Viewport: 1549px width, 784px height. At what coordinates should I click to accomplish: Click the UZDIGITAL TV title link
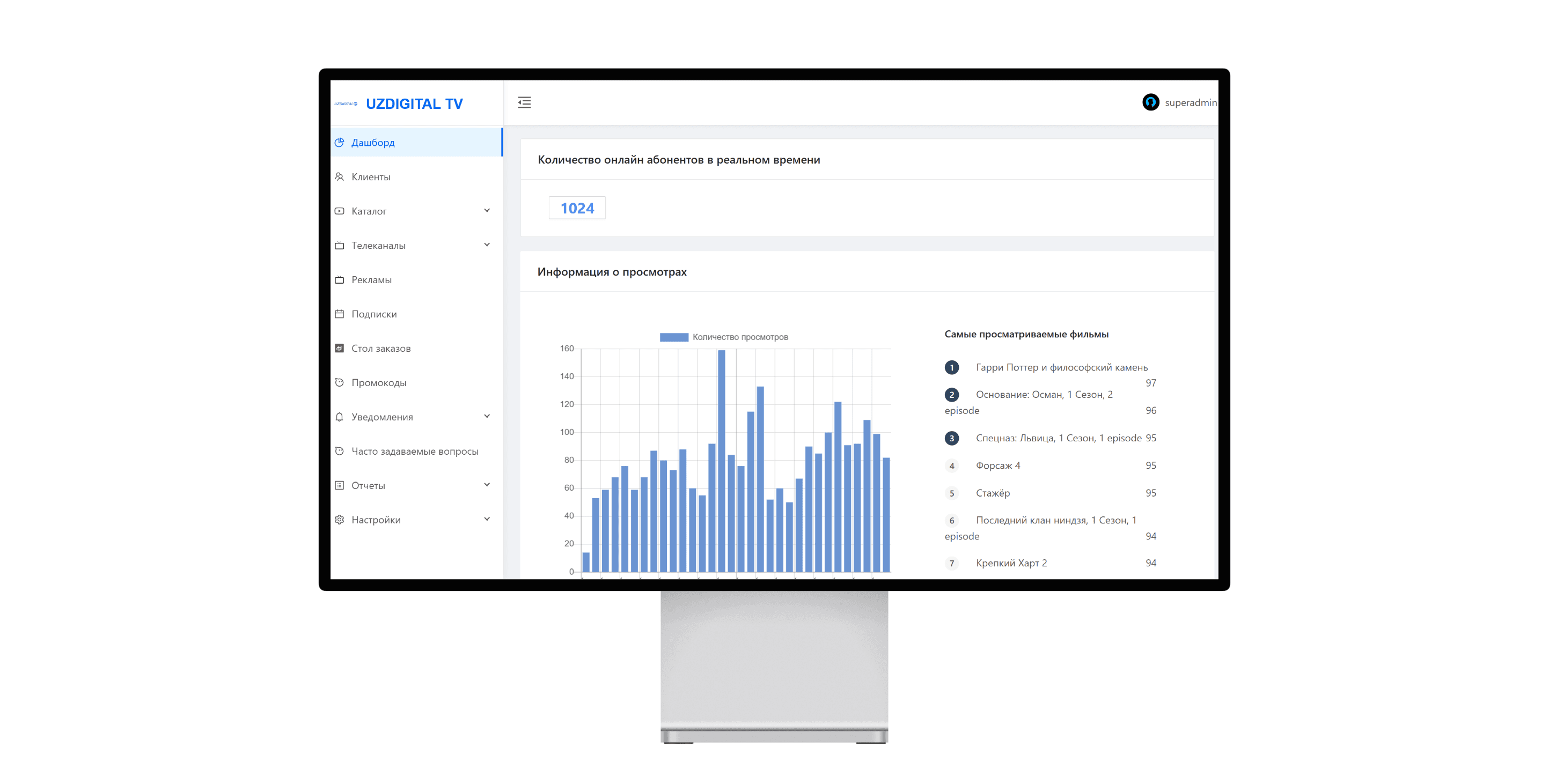[414, 104]
